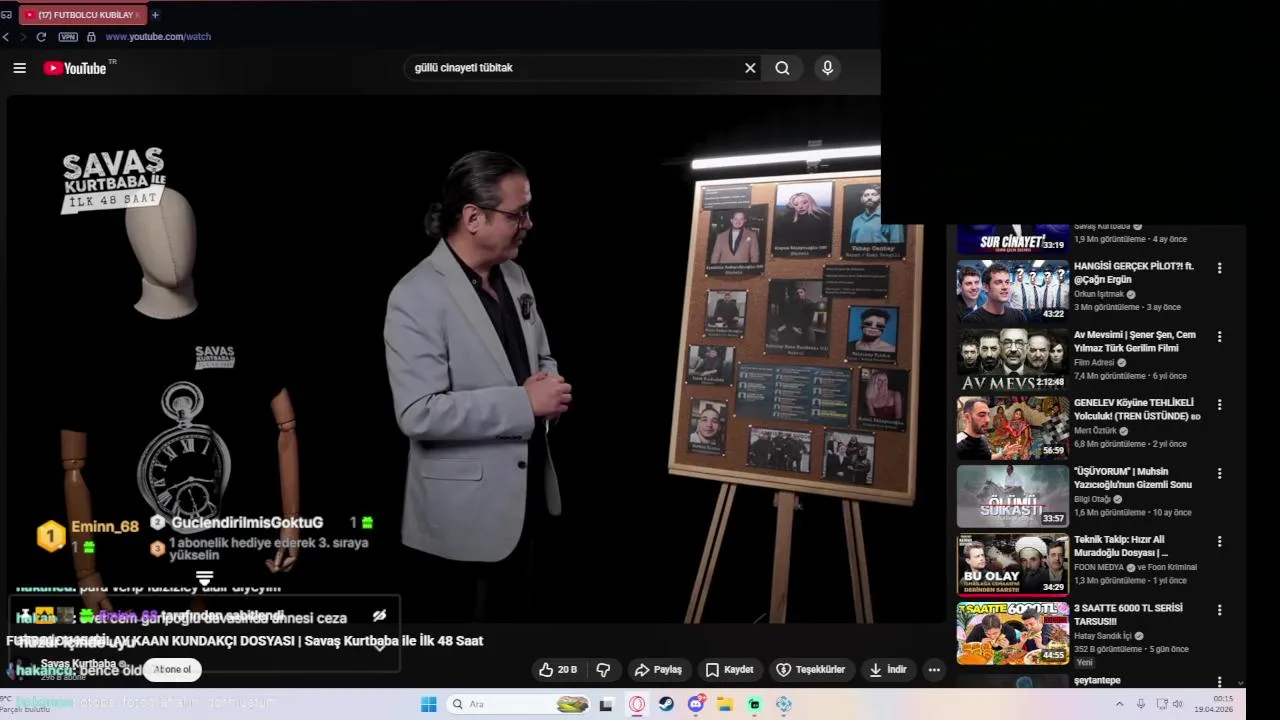
Task: Open Opera browser from taskbar
Action: (637, 704)
